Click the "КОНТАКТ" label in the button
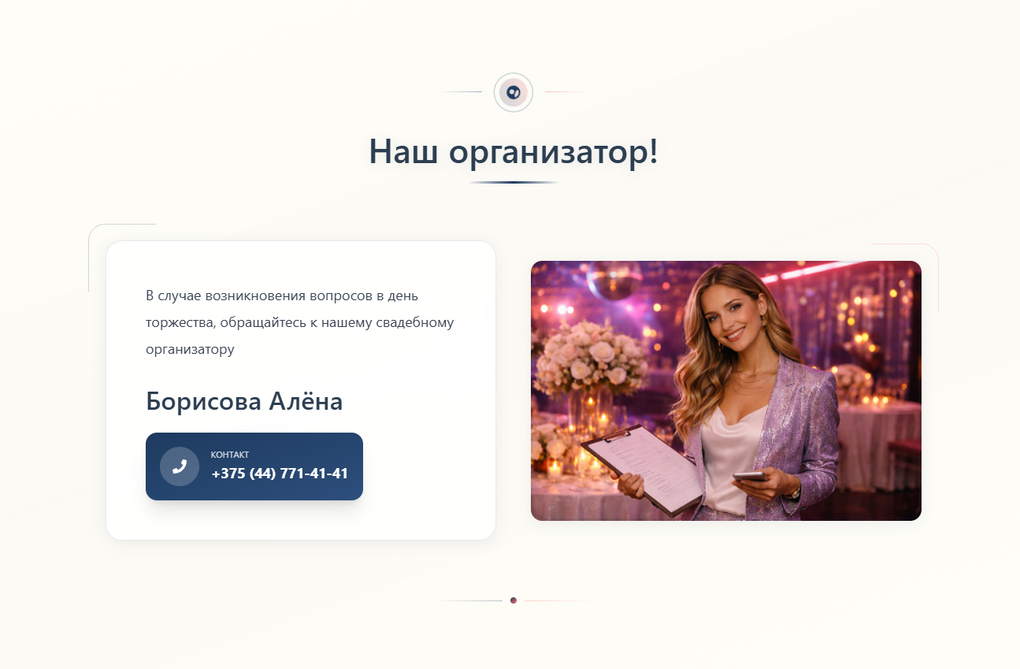1020x669 pixels. 230,454
